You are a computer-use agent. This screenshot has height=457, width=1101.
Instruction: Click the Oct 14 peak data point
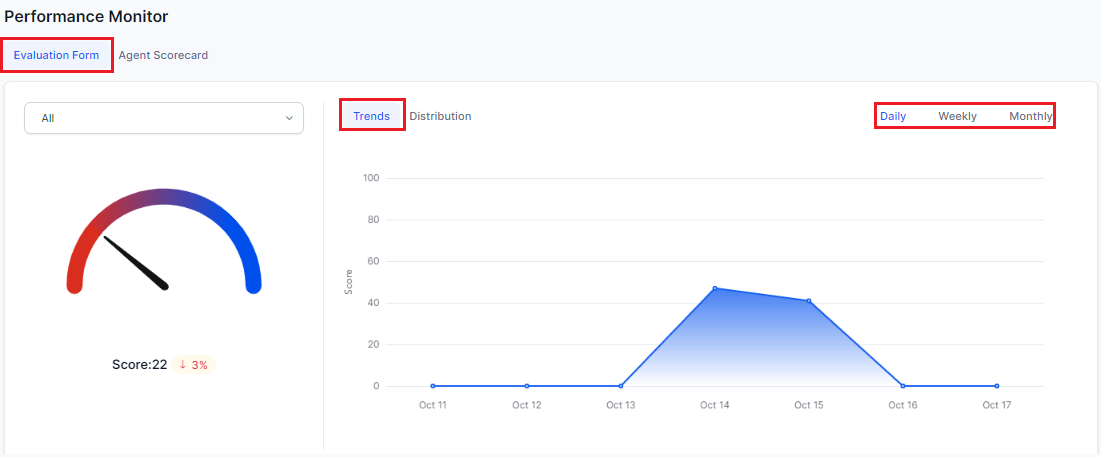coord(715,288)
